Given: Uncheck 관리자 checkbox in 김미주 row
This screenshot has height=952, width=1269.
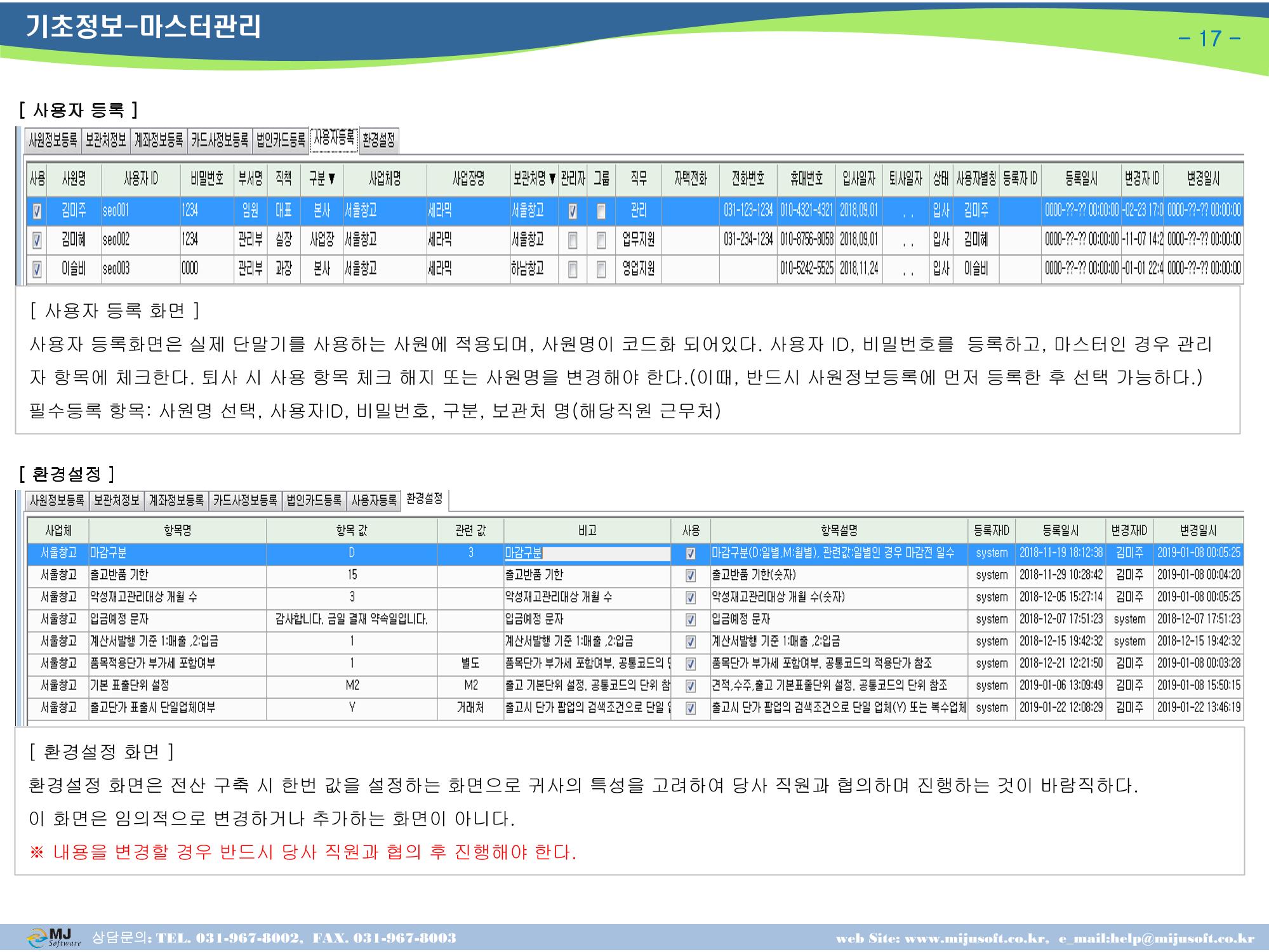Looking at the screenshot, I should coord(573,211).
